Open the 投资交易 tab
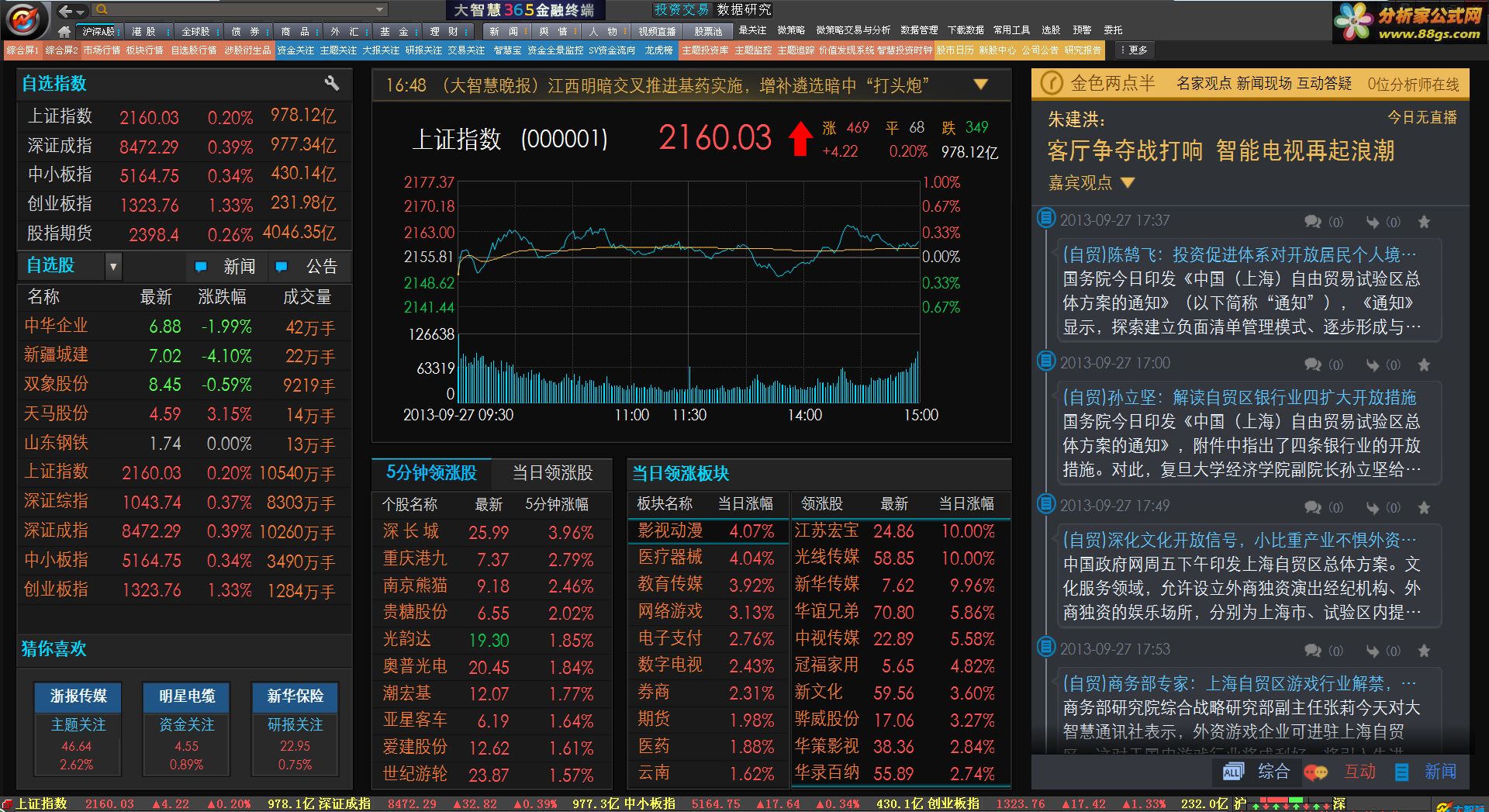This screenshot has width=1489, height=812. point(682,10)
